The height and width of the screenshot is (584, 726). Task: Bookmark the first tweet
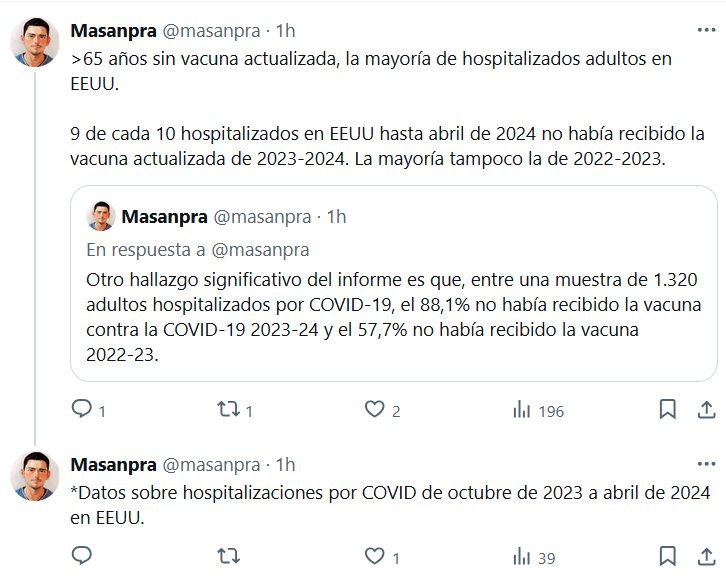click(668, 409)
